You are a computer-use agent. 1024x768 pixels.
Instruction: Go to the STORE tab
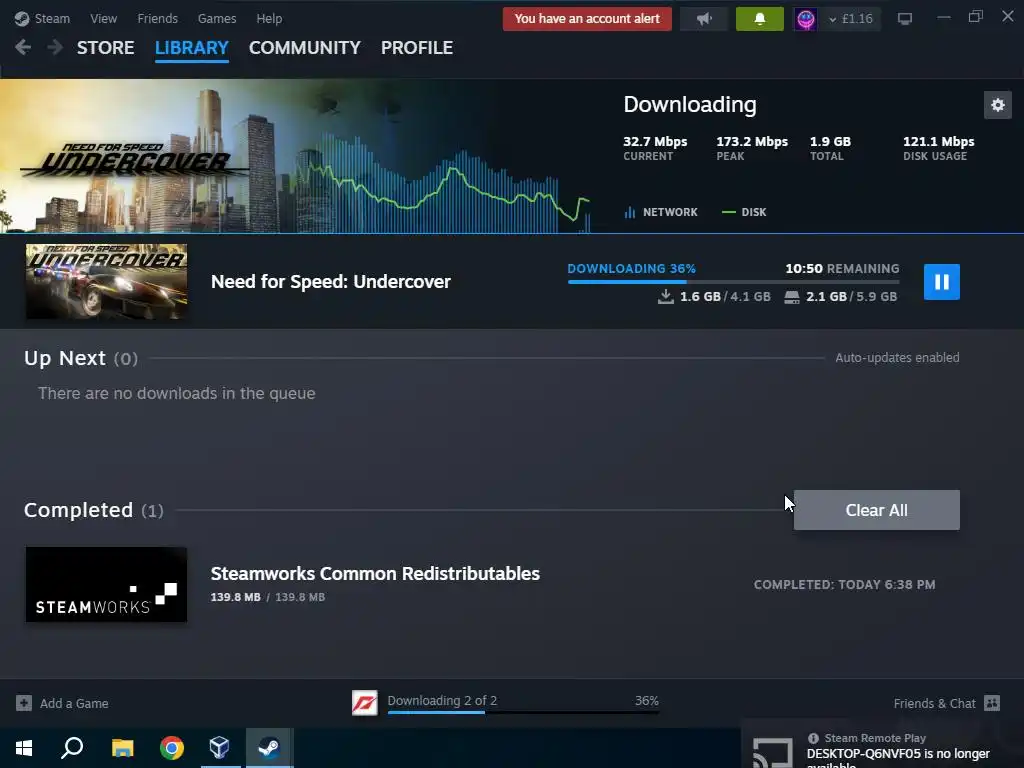pos(106,48)
